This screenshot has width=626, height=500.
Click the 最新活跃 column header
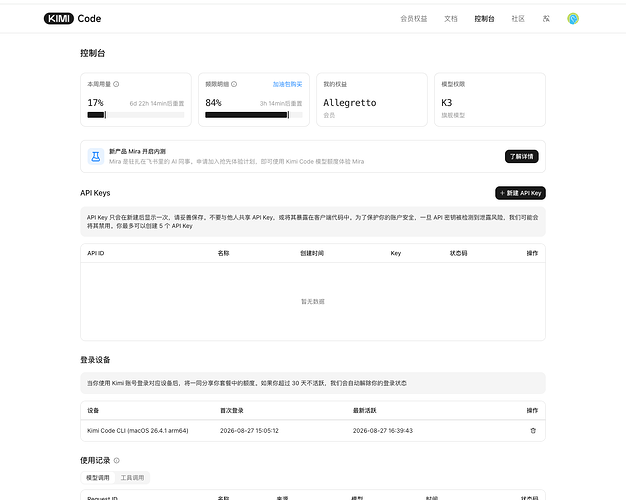coord(365,411)
